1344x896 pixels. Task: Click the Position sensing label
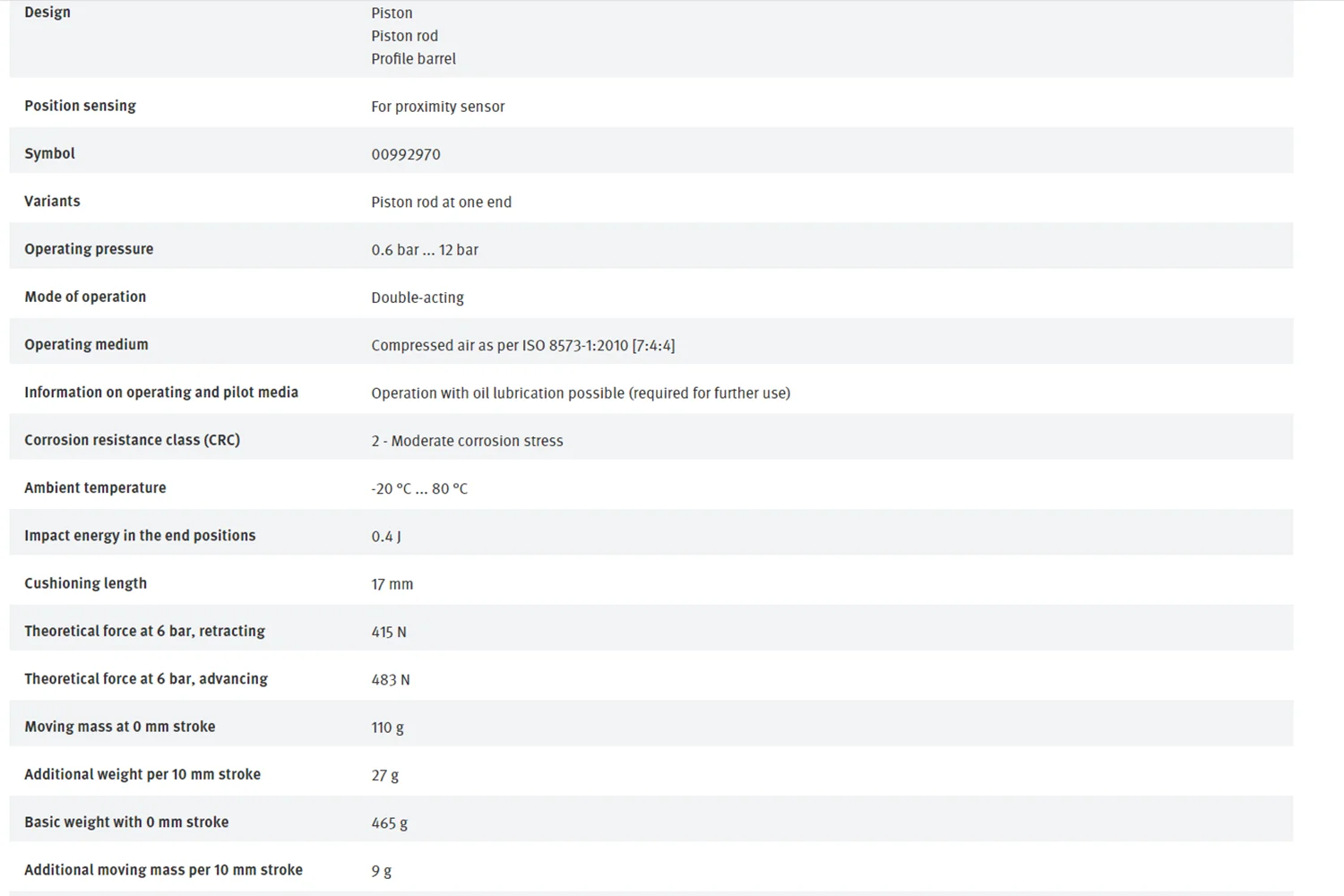coord(80,106)
